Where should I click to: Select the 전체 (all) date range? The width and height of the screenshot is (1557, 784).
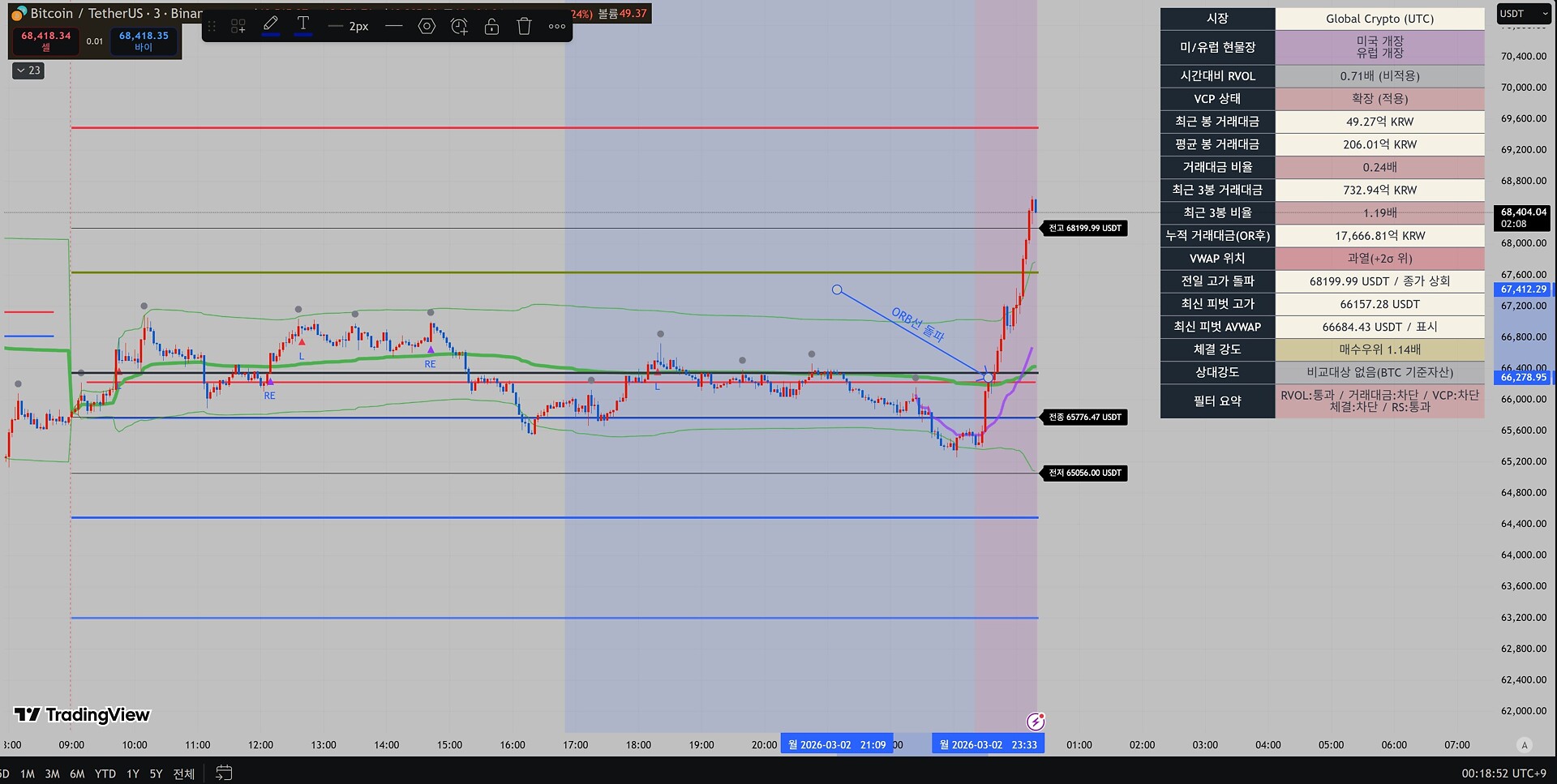[184, 773]
